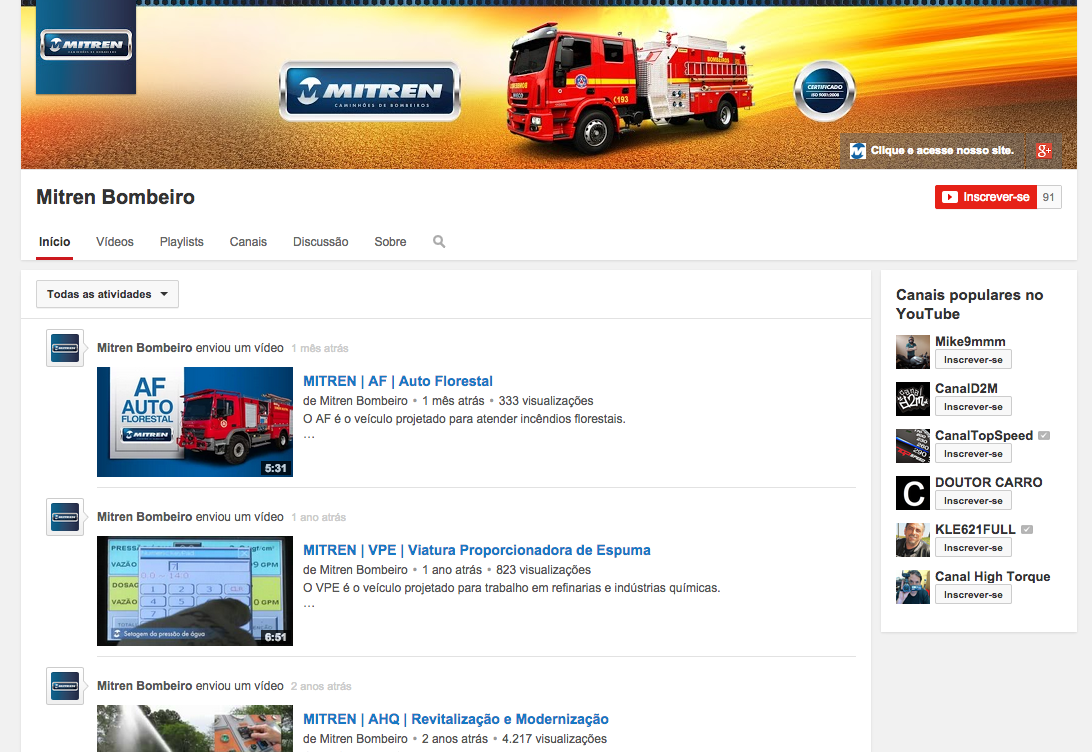This screenshot has width=1092, height=752.
Task: Click uploader avatar beside AHQ video post
Action: click(65, 686)
